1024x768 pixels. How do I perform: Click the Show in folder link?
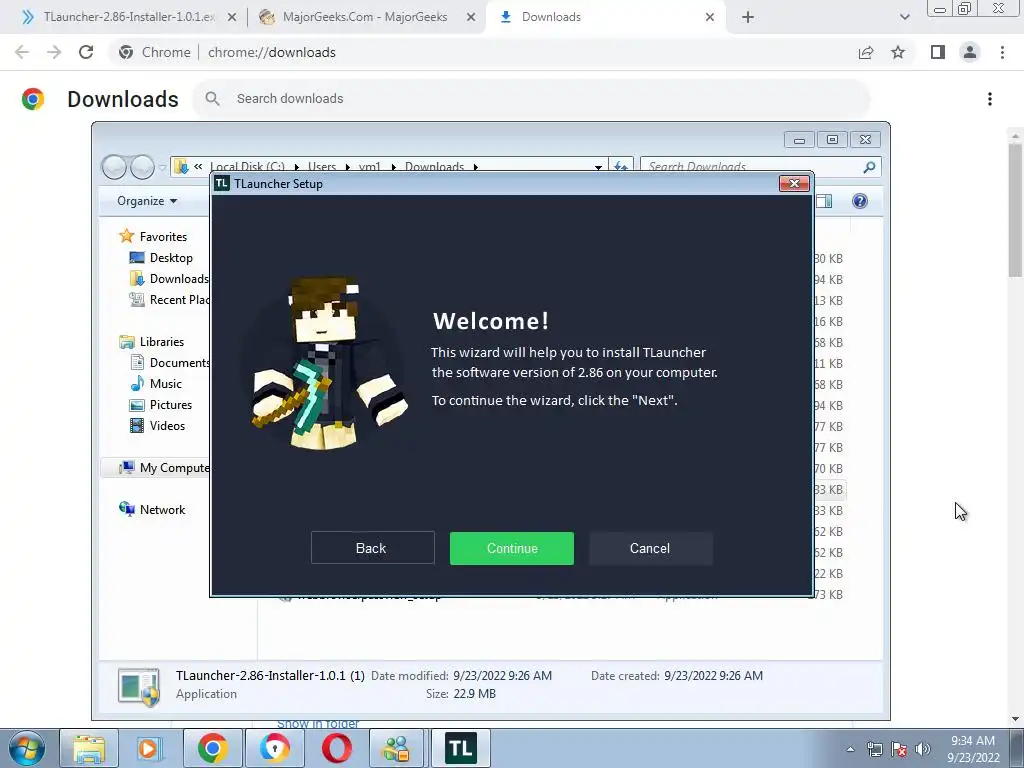click(x=317, y=724)
